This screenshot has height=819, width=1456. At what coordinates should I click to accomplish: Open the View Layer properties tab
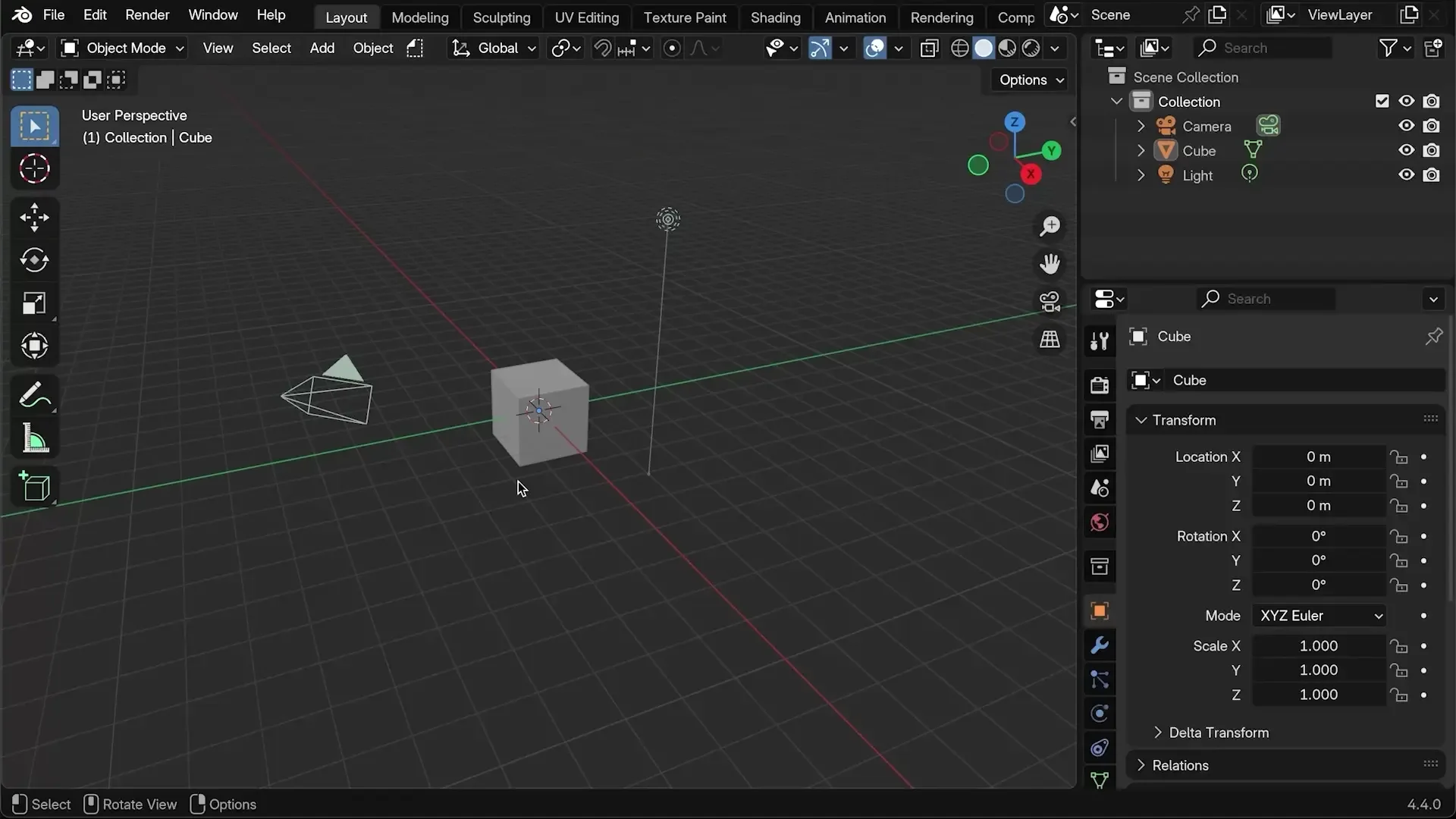(x=1100, y=453)
